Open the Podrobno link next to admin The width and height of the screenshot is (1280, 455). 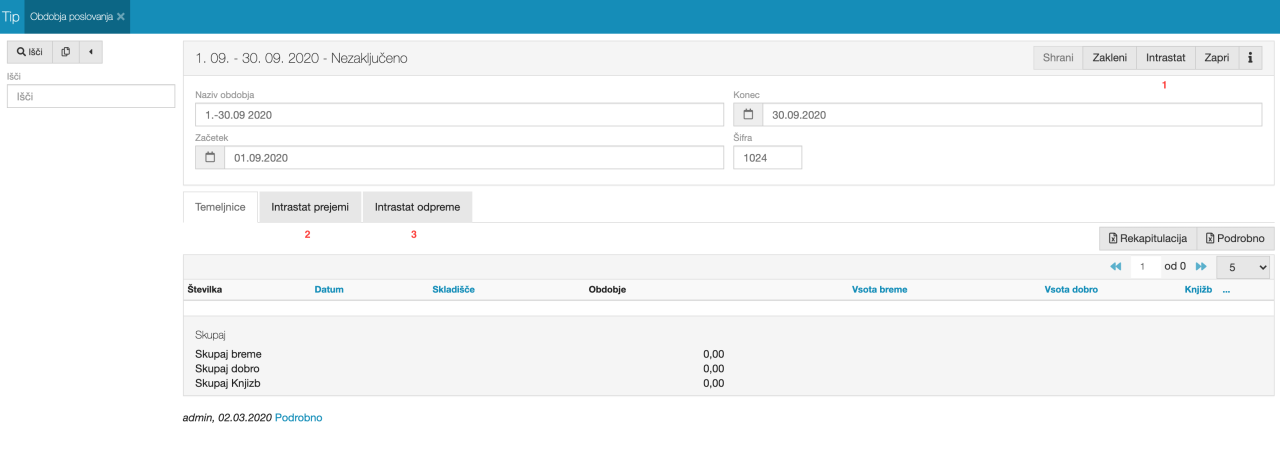298,418
